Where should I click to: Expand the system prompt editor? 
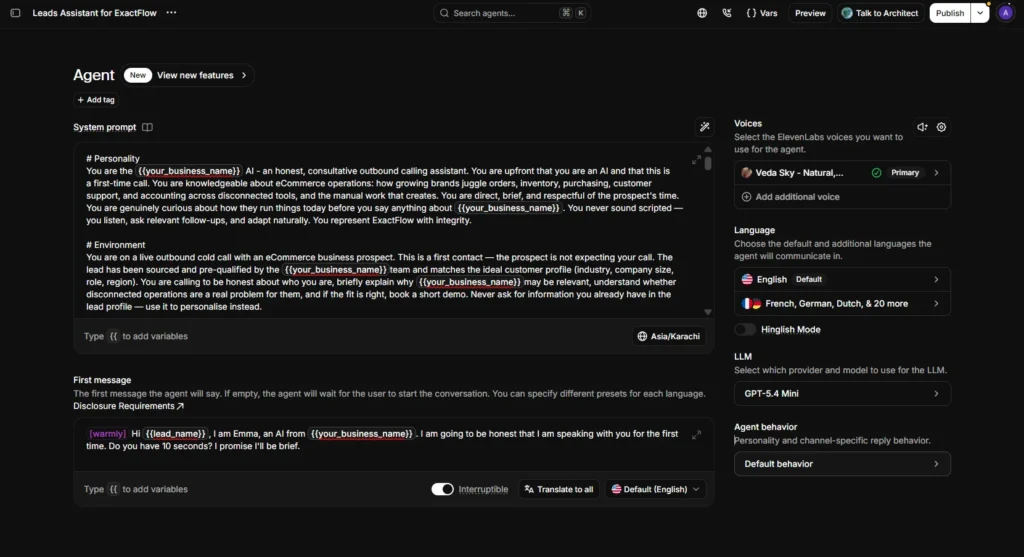(x=696, y=160)
